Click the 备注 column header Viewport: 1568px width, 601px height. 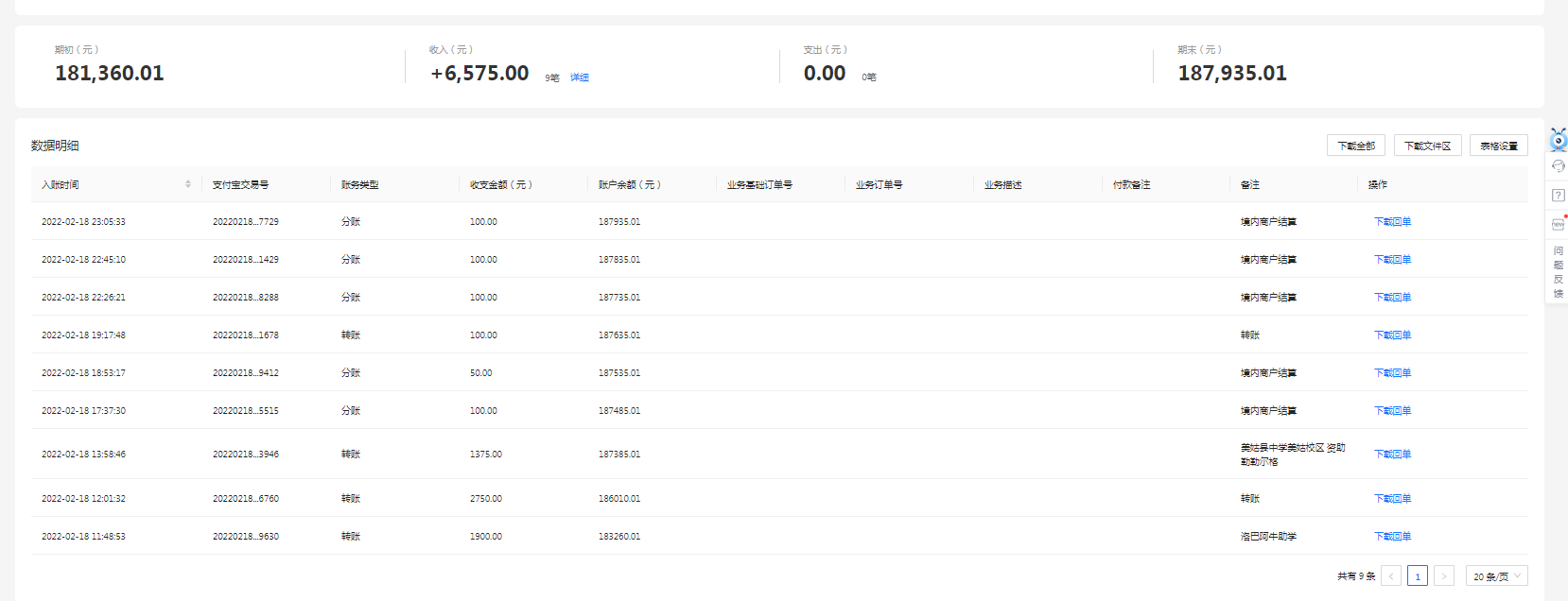(1250, 184)
